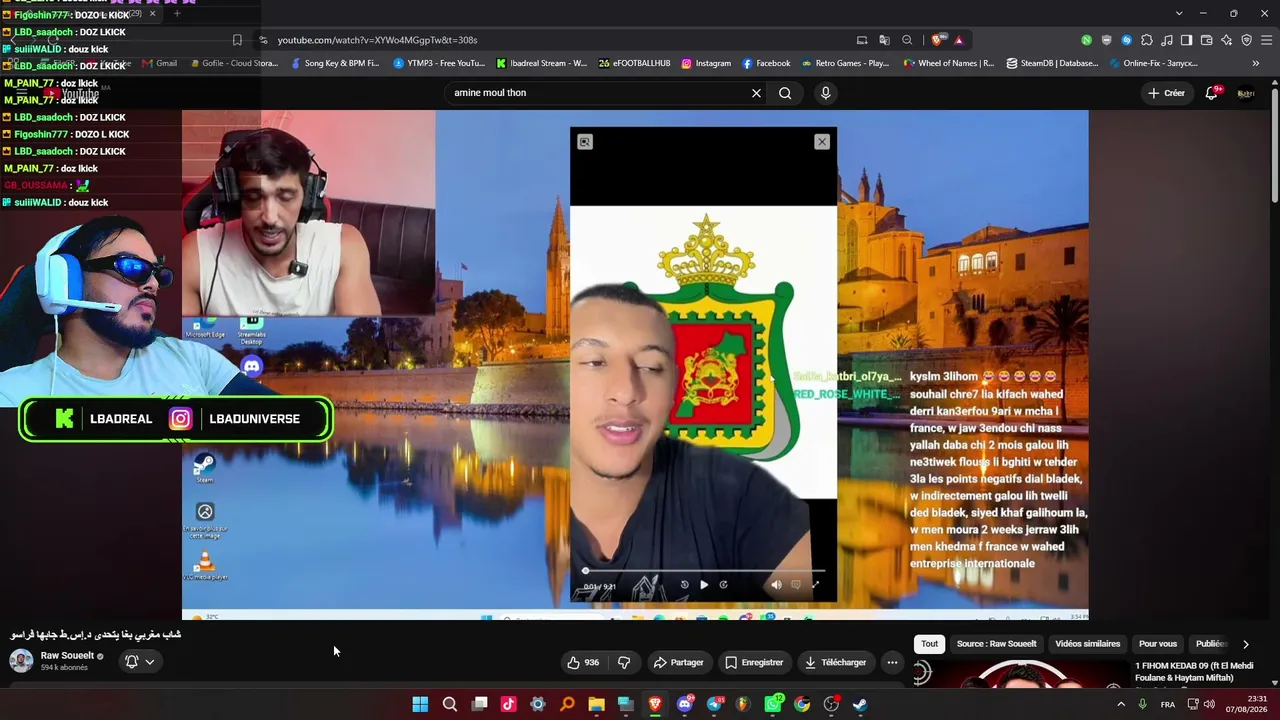Rewind the popup video ten seconds

(x=685, y=585)
